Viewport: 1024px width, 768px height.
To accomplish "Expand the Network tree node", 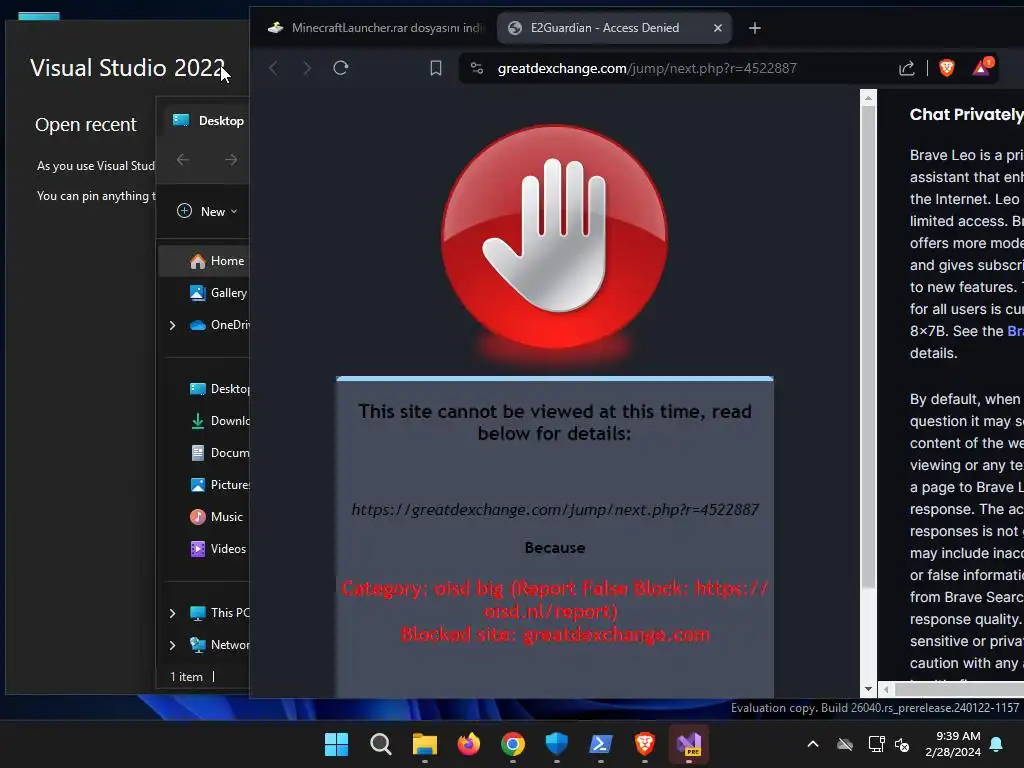I will [x=172, y=645].
